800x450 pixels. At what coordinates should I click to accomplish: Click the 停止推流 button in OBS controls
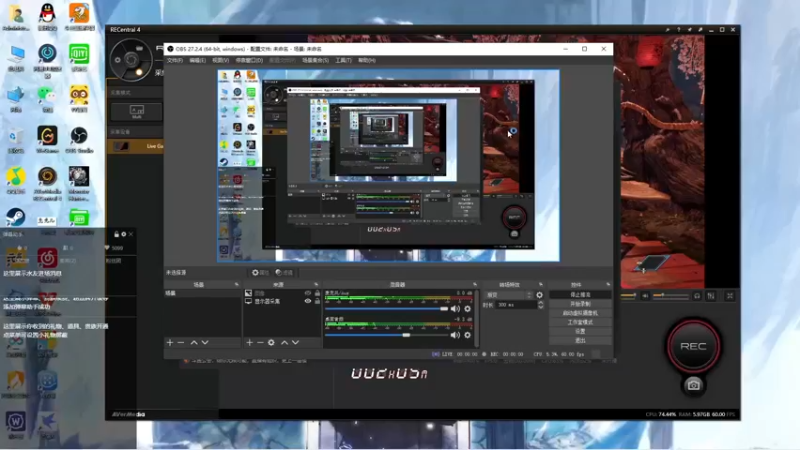click(x=580, y=295)
